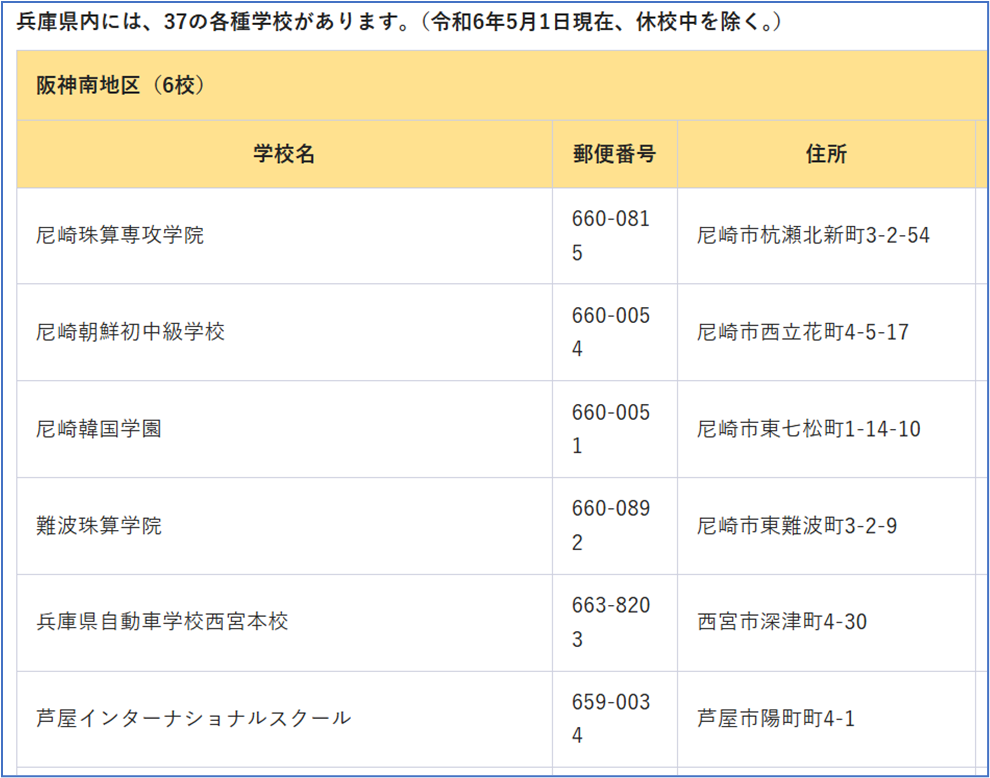The width and height of the screenshot is (990, 778).
Task: Select the postal code 659-0034
Action: coord(610,718)
